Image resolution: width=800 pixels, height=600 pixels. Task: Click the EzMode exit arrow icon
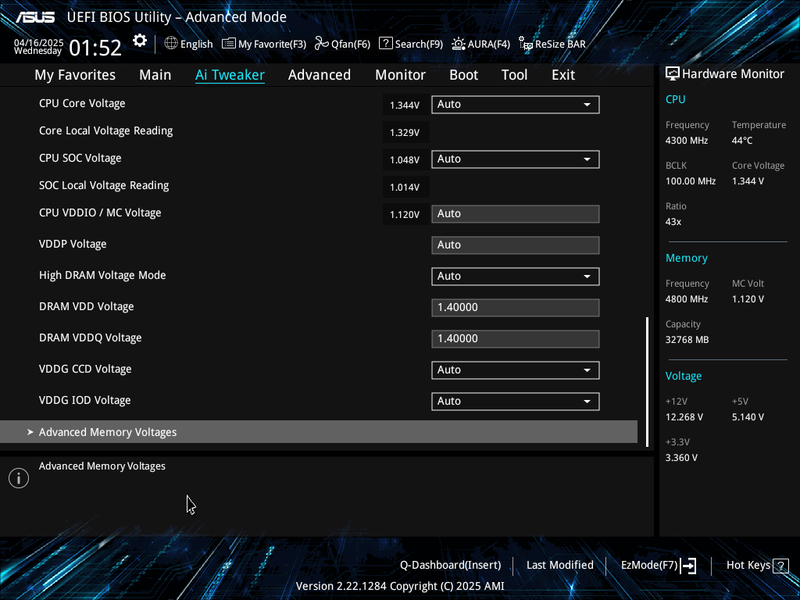(688, 565)
